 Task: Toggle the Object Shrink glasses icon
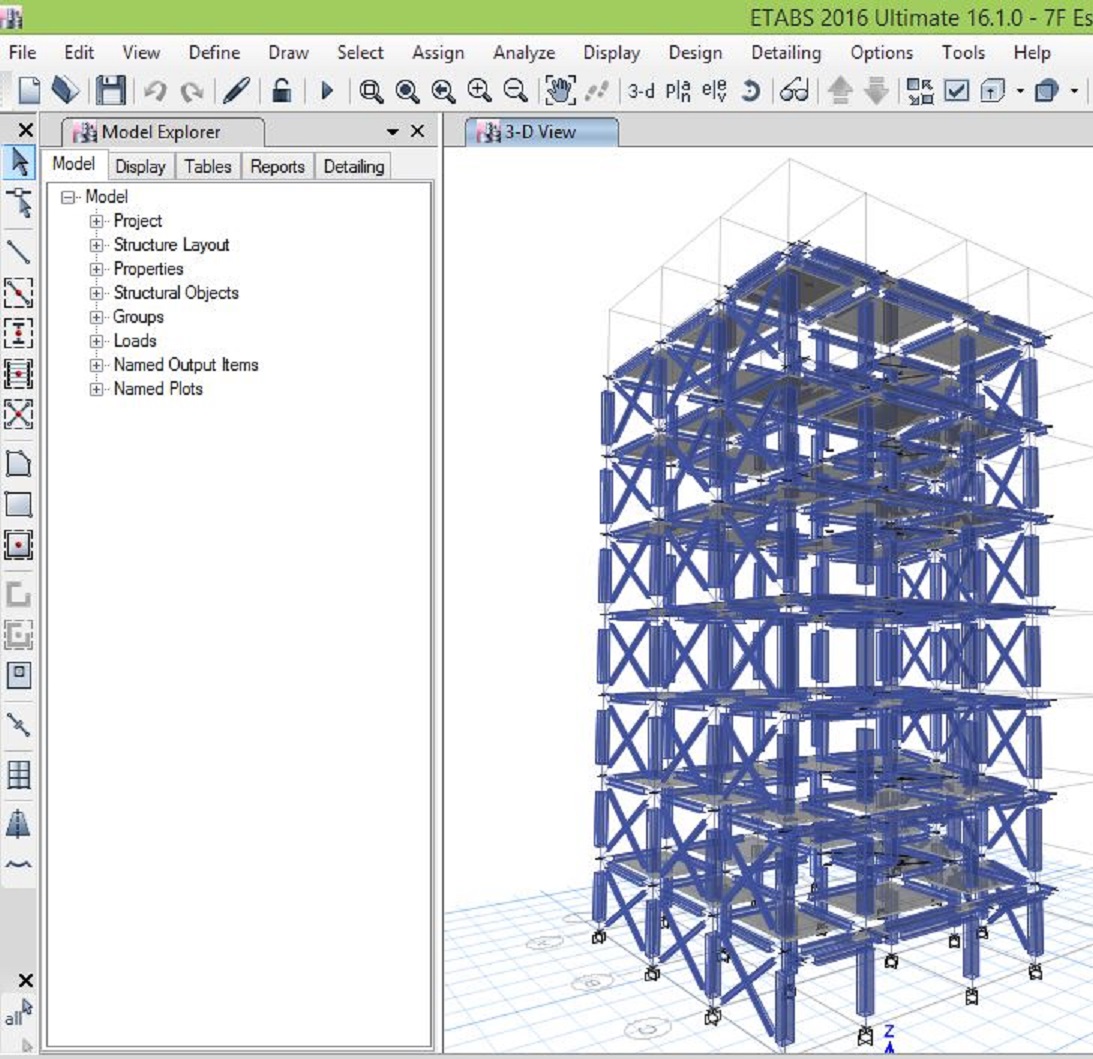point(794,91)
